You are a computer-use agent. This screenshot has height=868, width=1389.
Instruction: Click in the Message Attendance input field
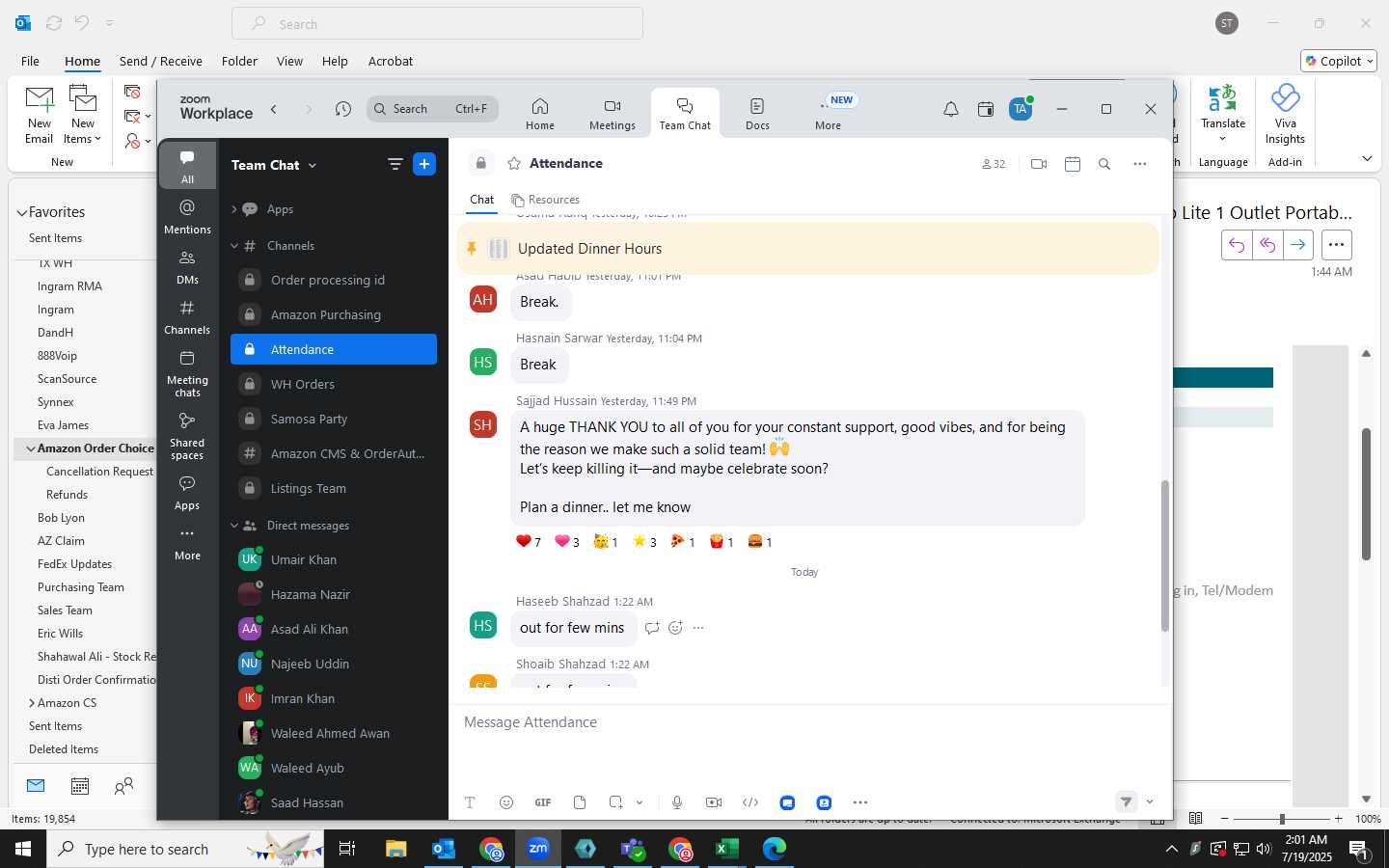[808, 722]
